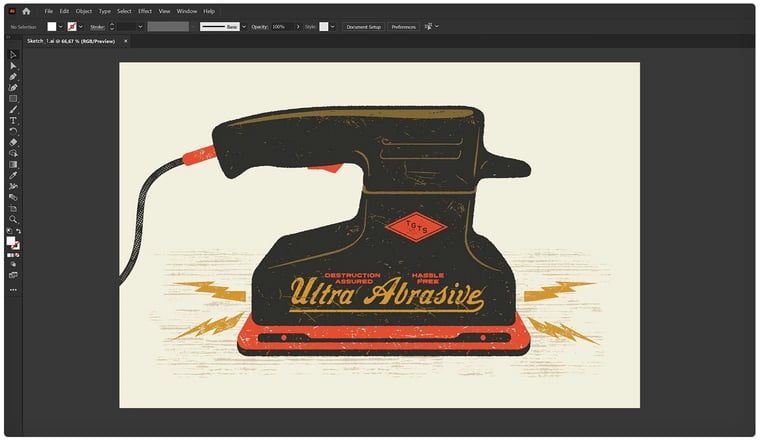This screenshot has width=760, height=441.
Task: Select the Eyedropper tool
Action: (13, 175)
